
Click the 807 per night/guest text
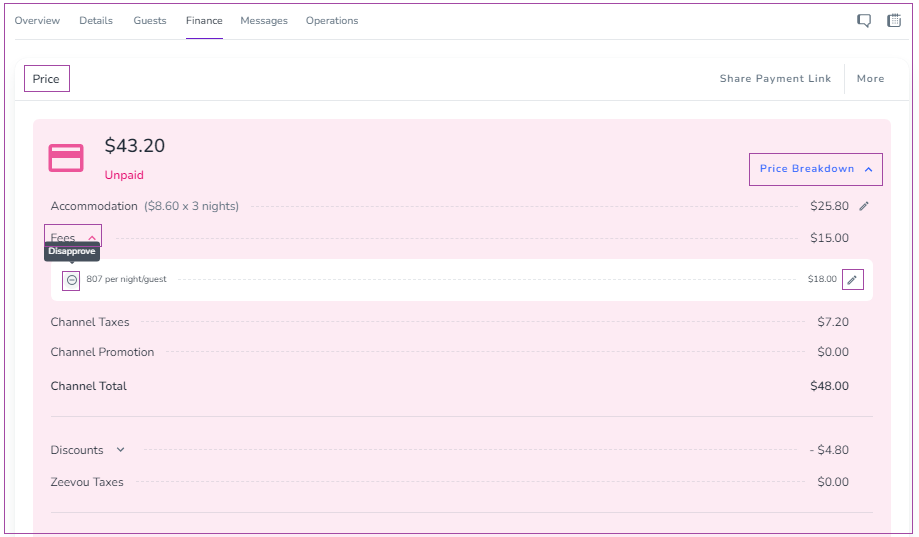point(126,279)
